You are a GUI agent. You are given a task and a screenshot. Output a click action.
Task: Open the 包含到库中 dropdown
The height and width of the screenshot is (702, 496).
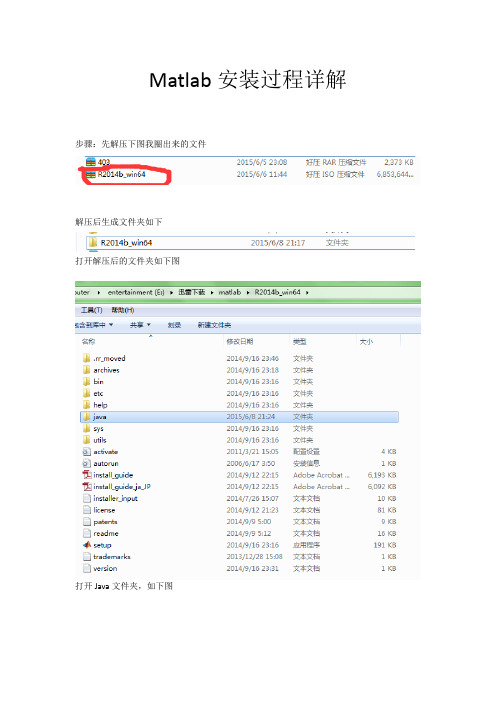tap(94, 325)
